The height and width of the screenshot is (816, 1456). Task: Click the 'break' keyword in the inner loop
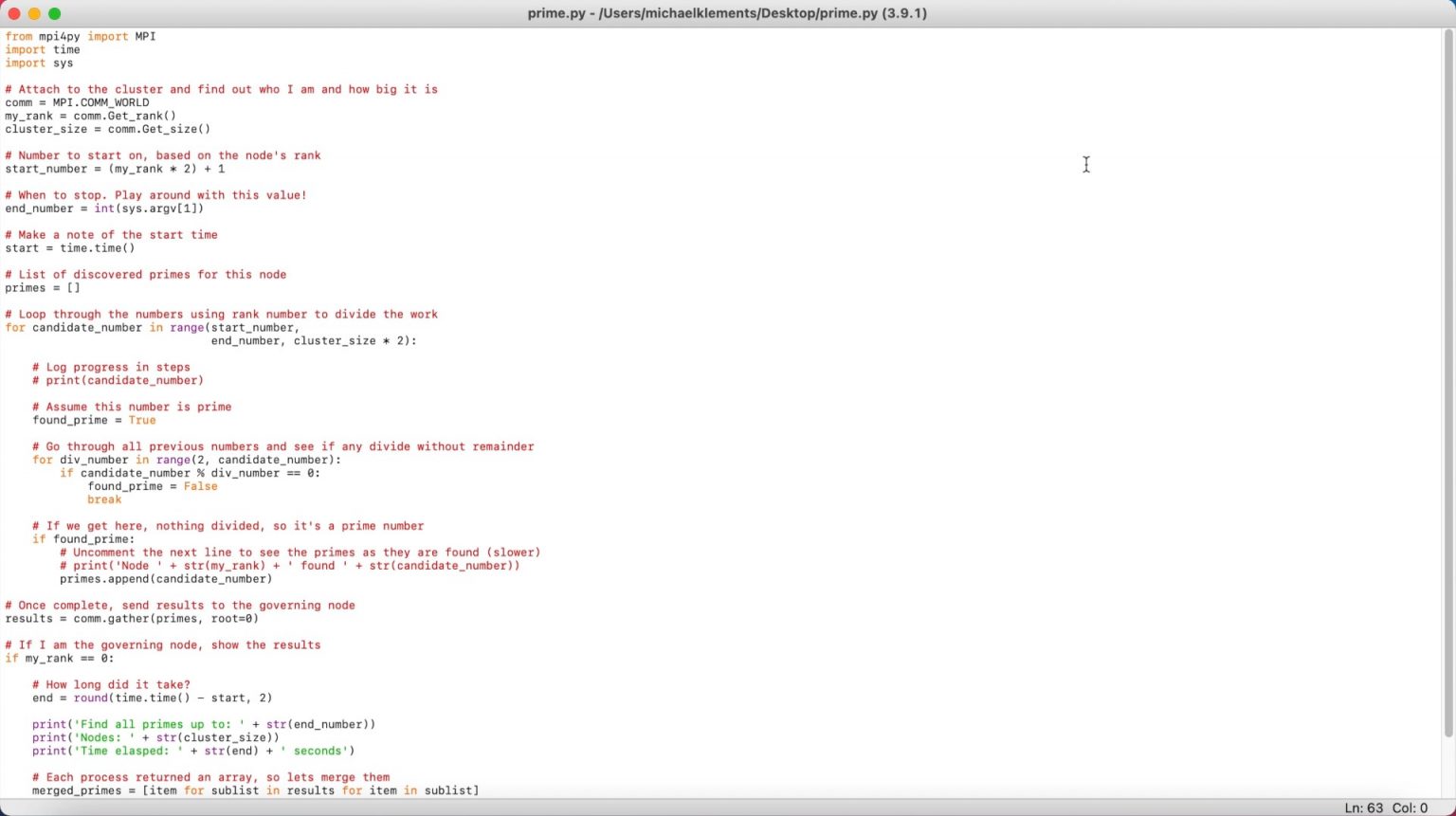point(104,500)
